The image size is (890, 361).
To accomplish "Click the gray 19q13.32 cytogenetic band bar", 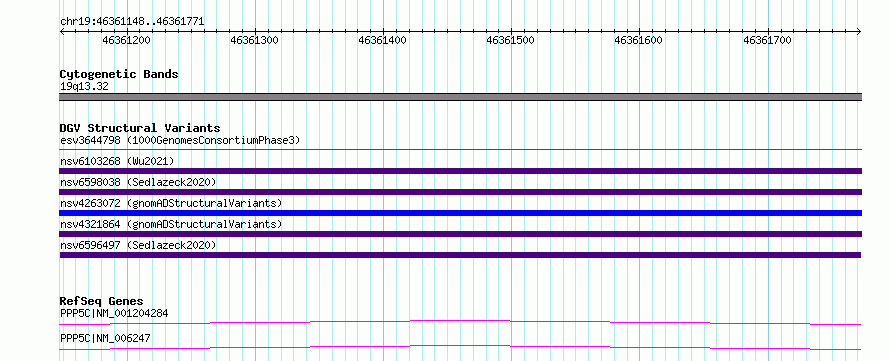I will click(x=461, y=97).
